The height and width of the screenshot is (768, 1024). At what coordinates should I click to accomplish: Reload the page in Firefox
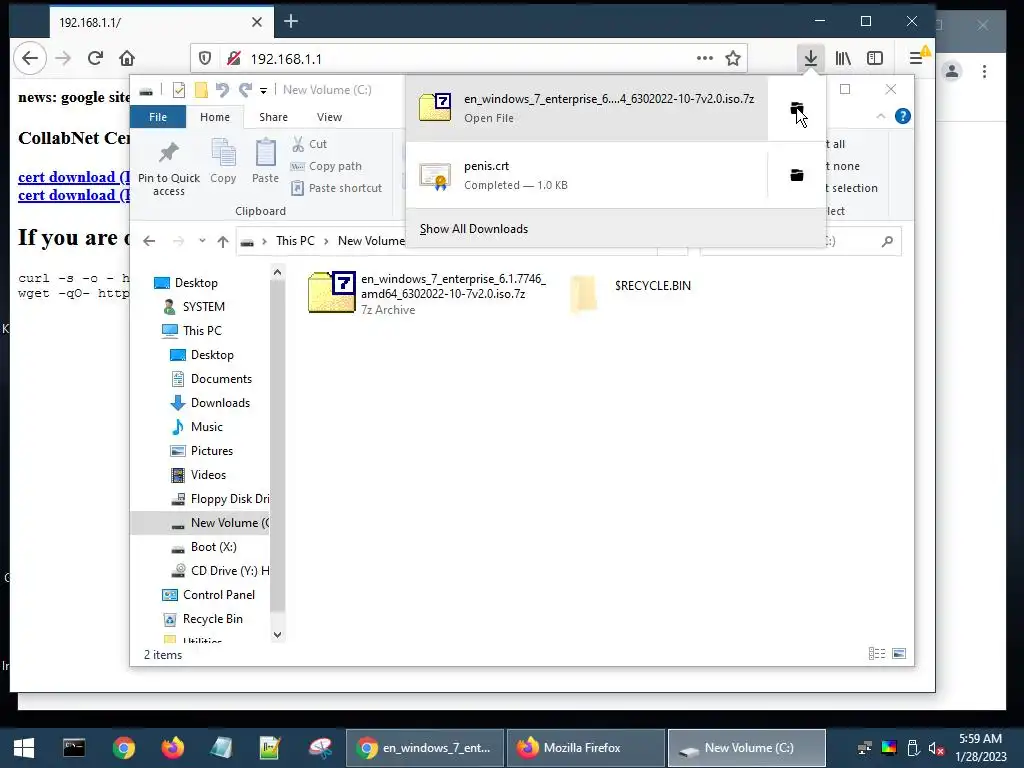click(x=95, y=59)
